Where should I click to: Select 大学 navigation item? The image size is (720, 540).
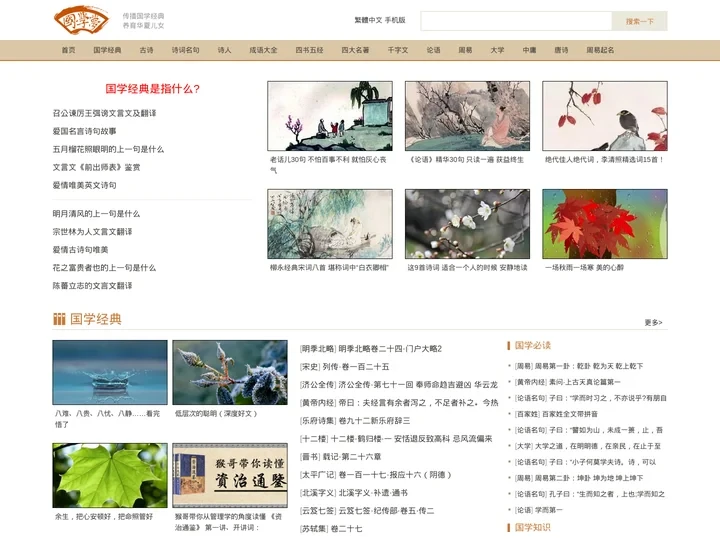pos(497,50)
